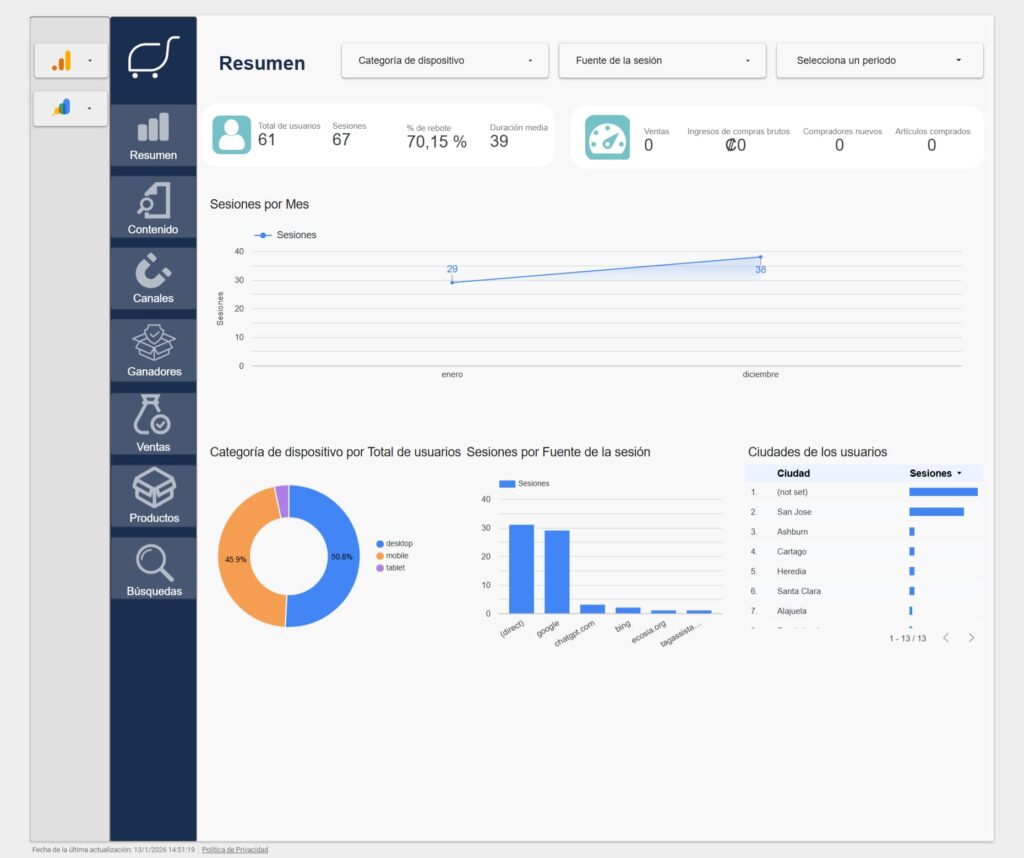Open the Resumen bar chart icon
Image resolution: width=1024 pixels, height=858 pixels.
[x=153, y=128]
